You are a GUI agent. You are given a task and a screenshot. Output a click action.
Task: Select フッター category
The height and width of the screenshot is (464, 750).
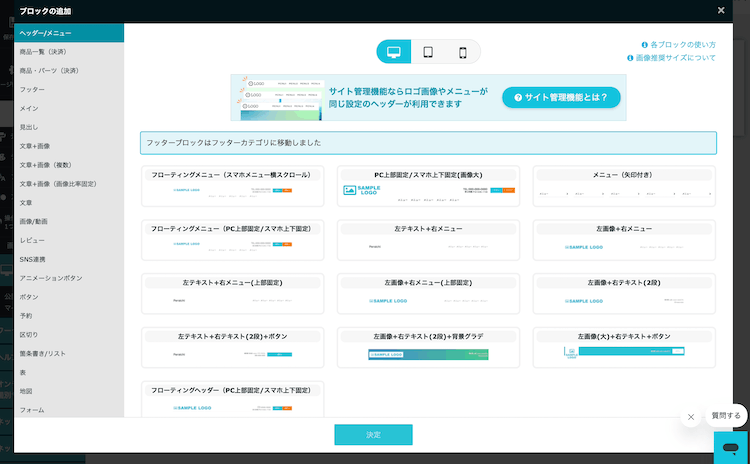(69, 89)
